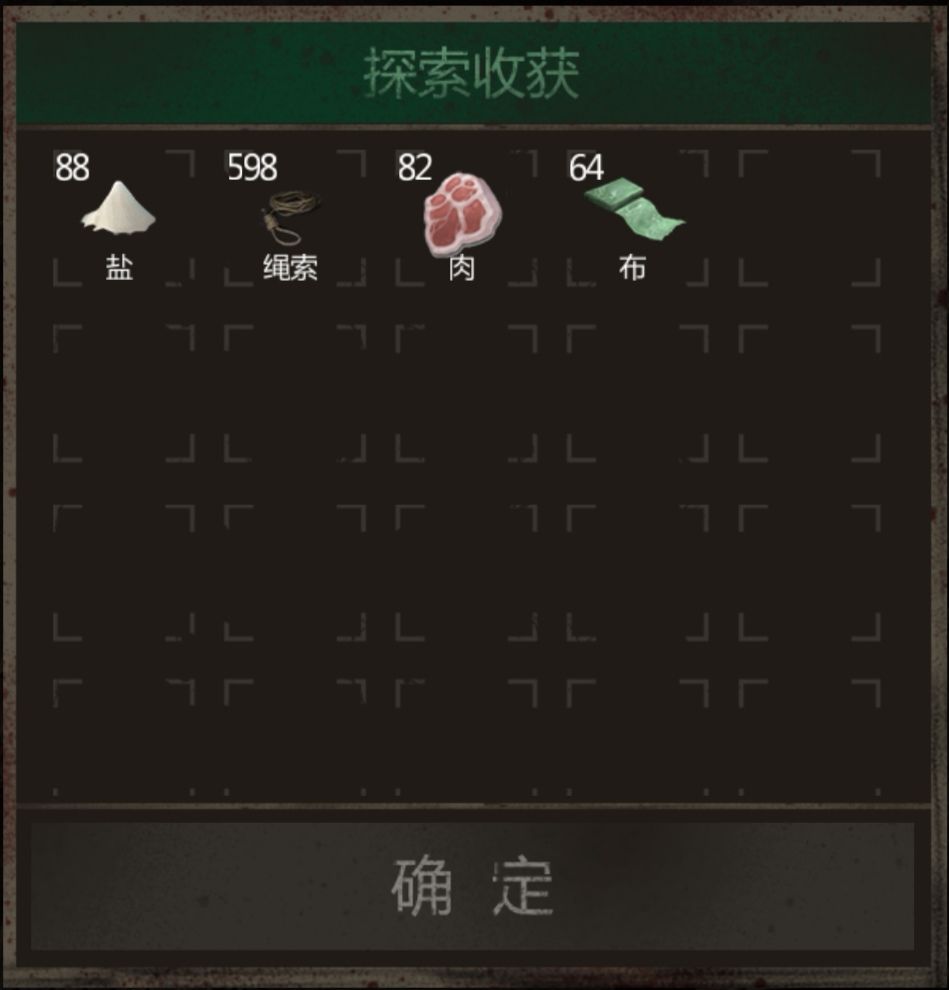Select the meat (肉) item icon
Viewport: 949px width, 990px height.
tap(462, 215)
